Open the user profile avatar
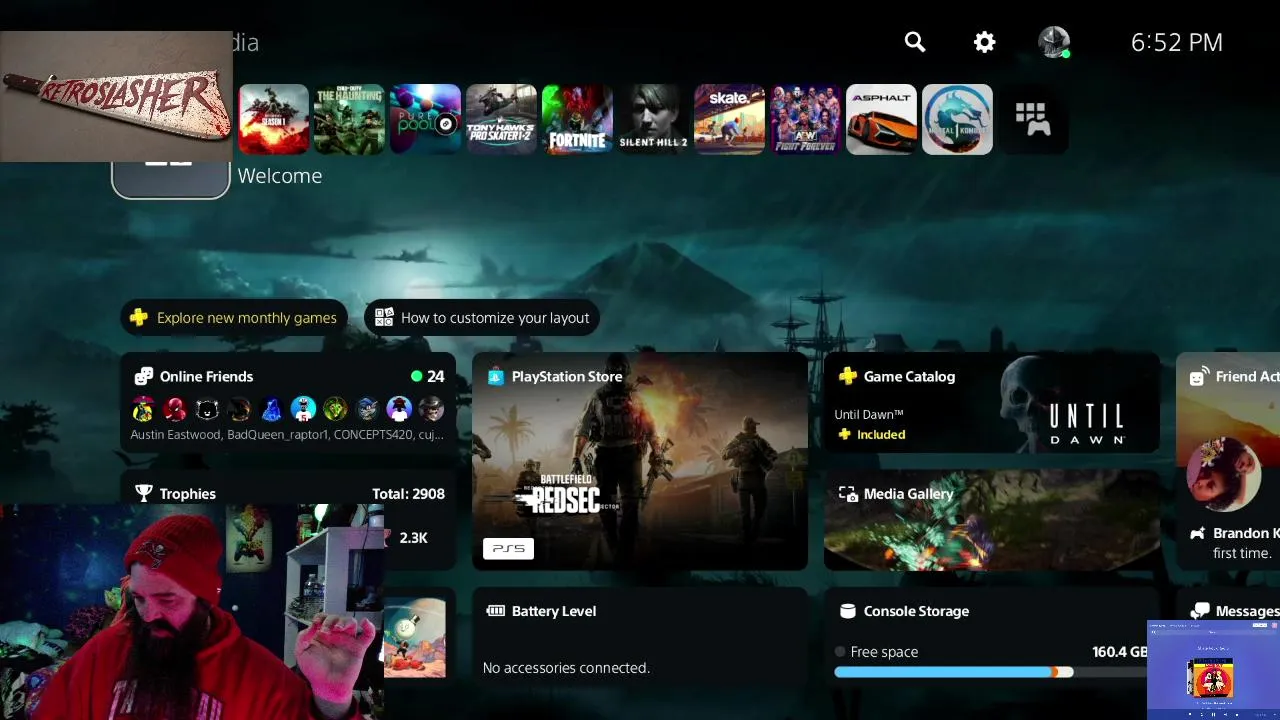1280x720 pixels. (1054, 42)
